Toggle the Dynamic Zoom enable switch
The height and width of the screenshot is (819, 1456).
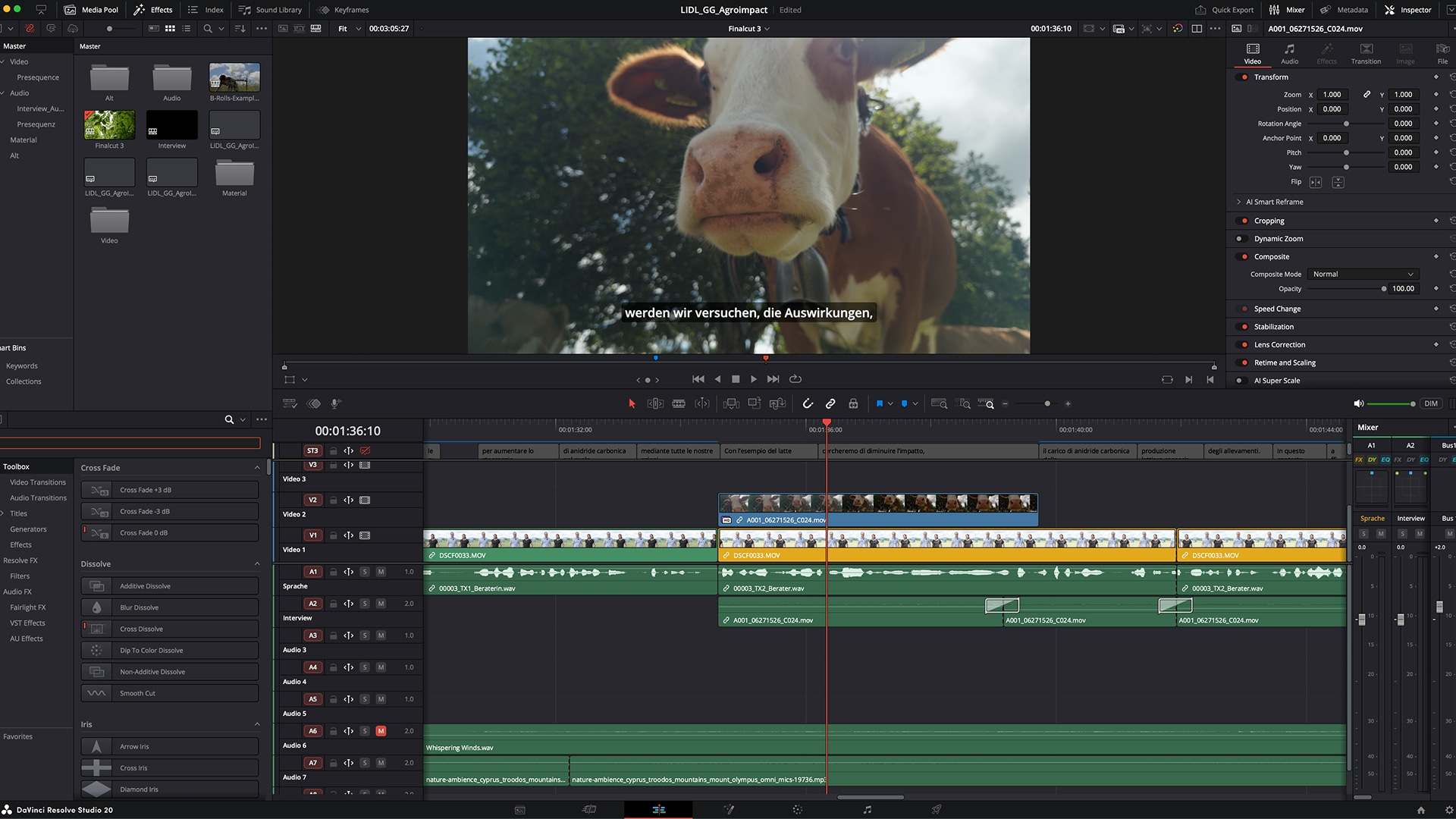coord(1241,239)
